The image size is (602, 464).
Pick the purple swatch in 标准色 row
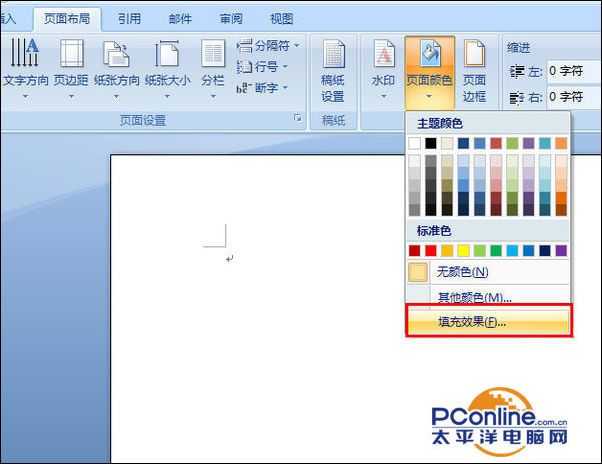[561, 250]
